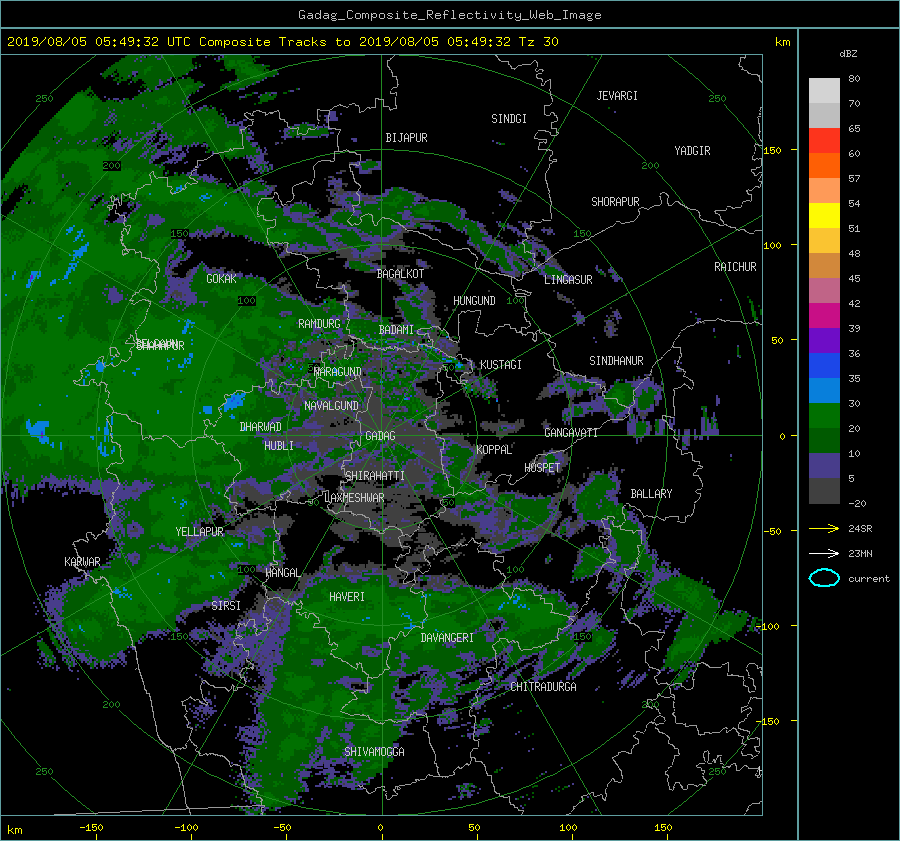Screen dimensions: 900x841
Task: Click the SHIVAMOGGA city label
Action: coord(374,752)
